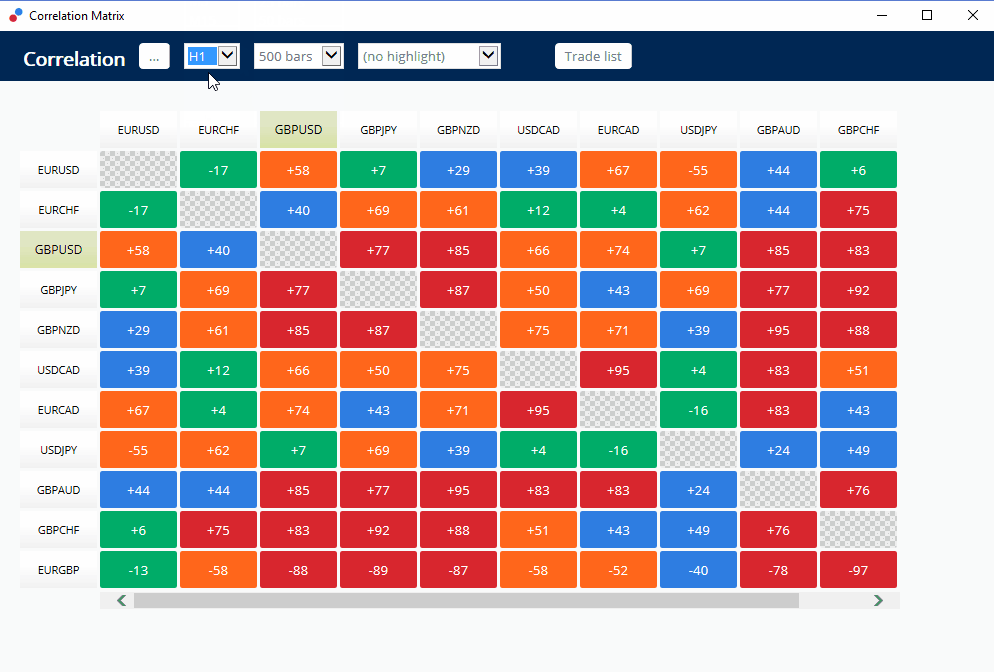Select the GBPUSD column header
This screenshot has width=994, height=672.
tap(298, 130)
